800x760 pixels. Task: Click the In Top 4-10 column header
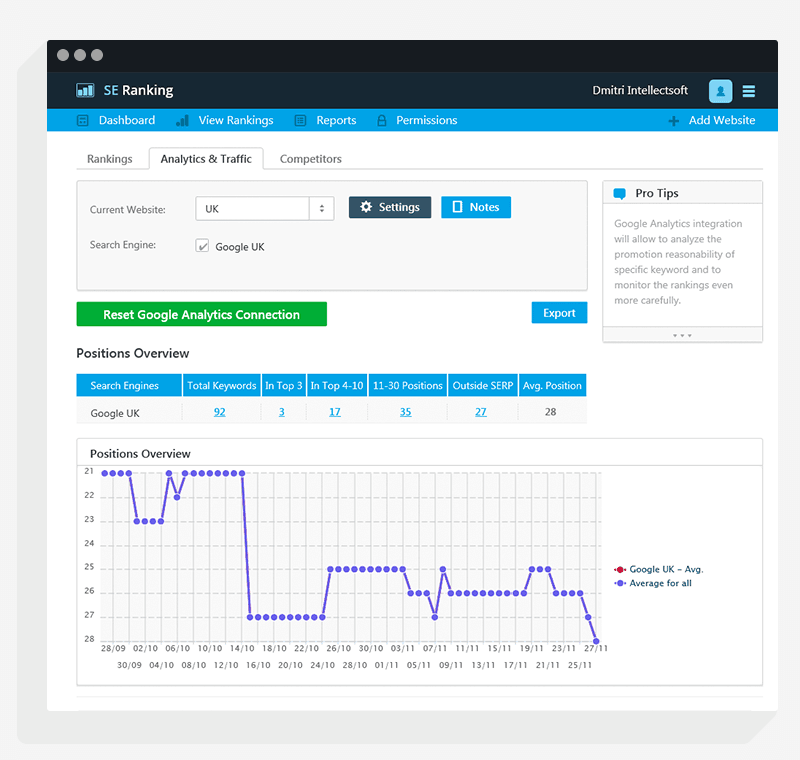tap(337, 385)
